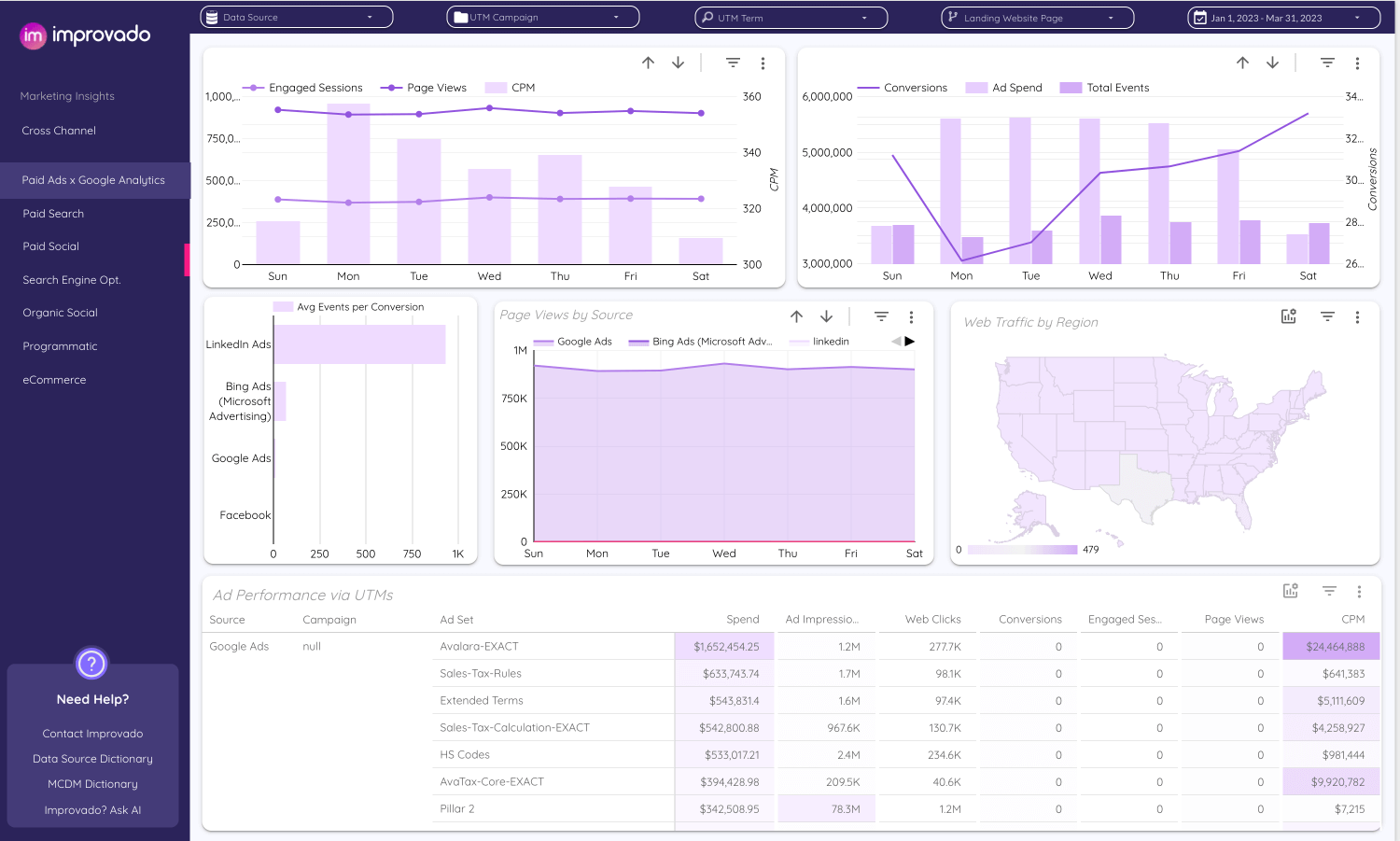Open the Jan 1 - Mar 31 date range picker
Image resolution: width=1400 pixels, height=841 pixels.
click(x=1282, y=17)
